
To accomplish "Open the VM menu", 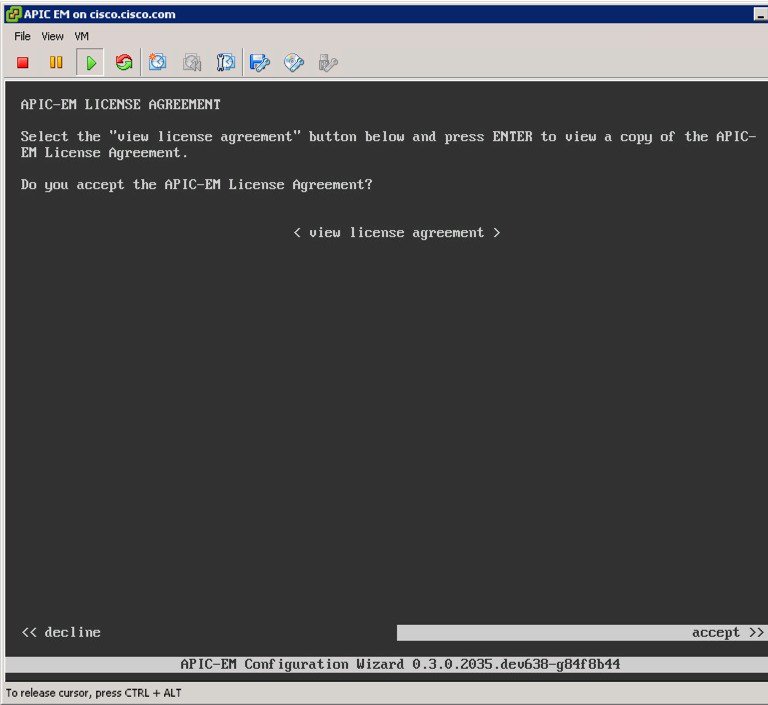I will click(81, 36).
